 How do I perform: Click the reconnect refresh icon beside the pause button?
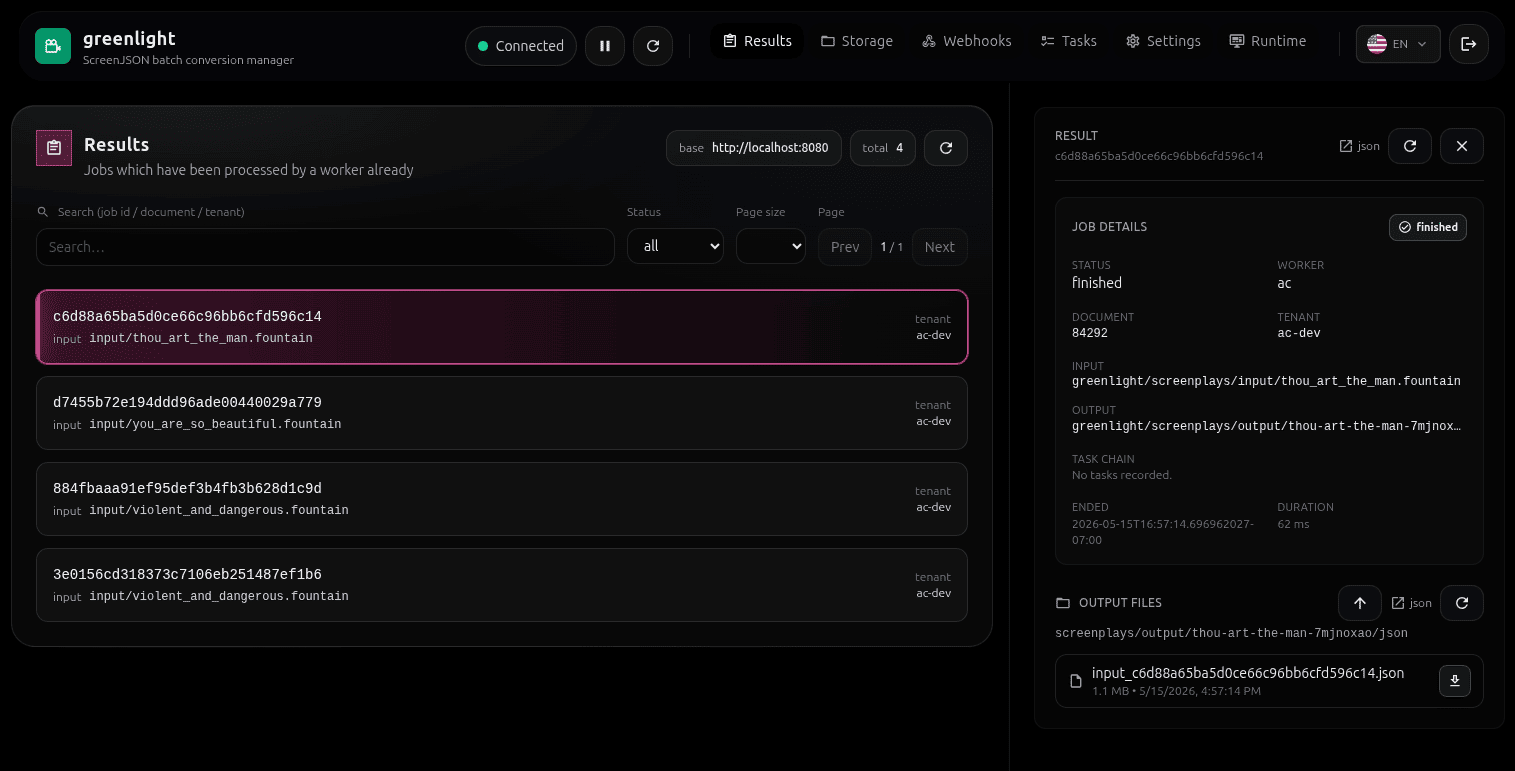point(653,46)
